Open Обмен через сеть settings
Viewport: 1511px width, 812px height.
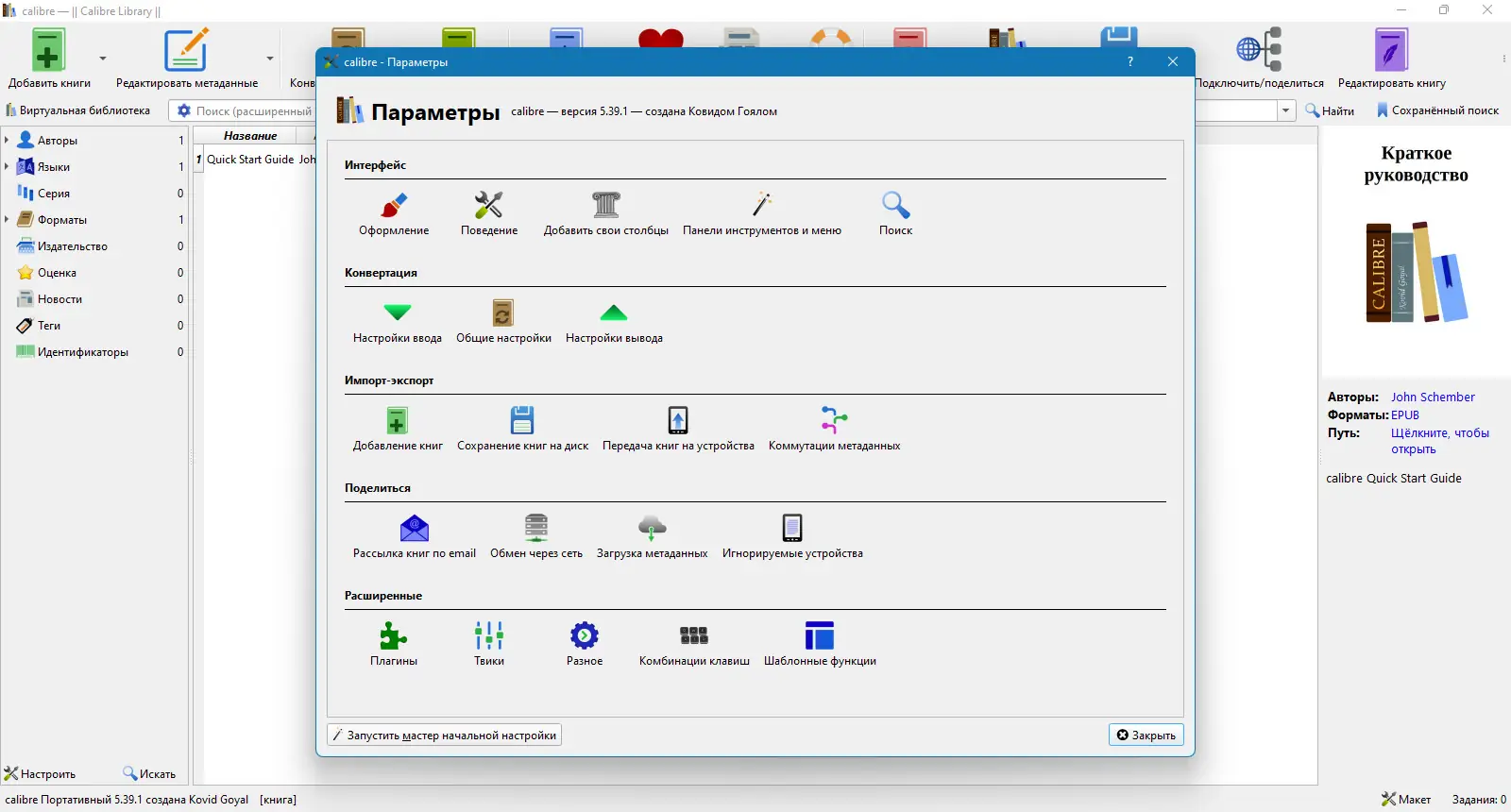tap(536, 536)
